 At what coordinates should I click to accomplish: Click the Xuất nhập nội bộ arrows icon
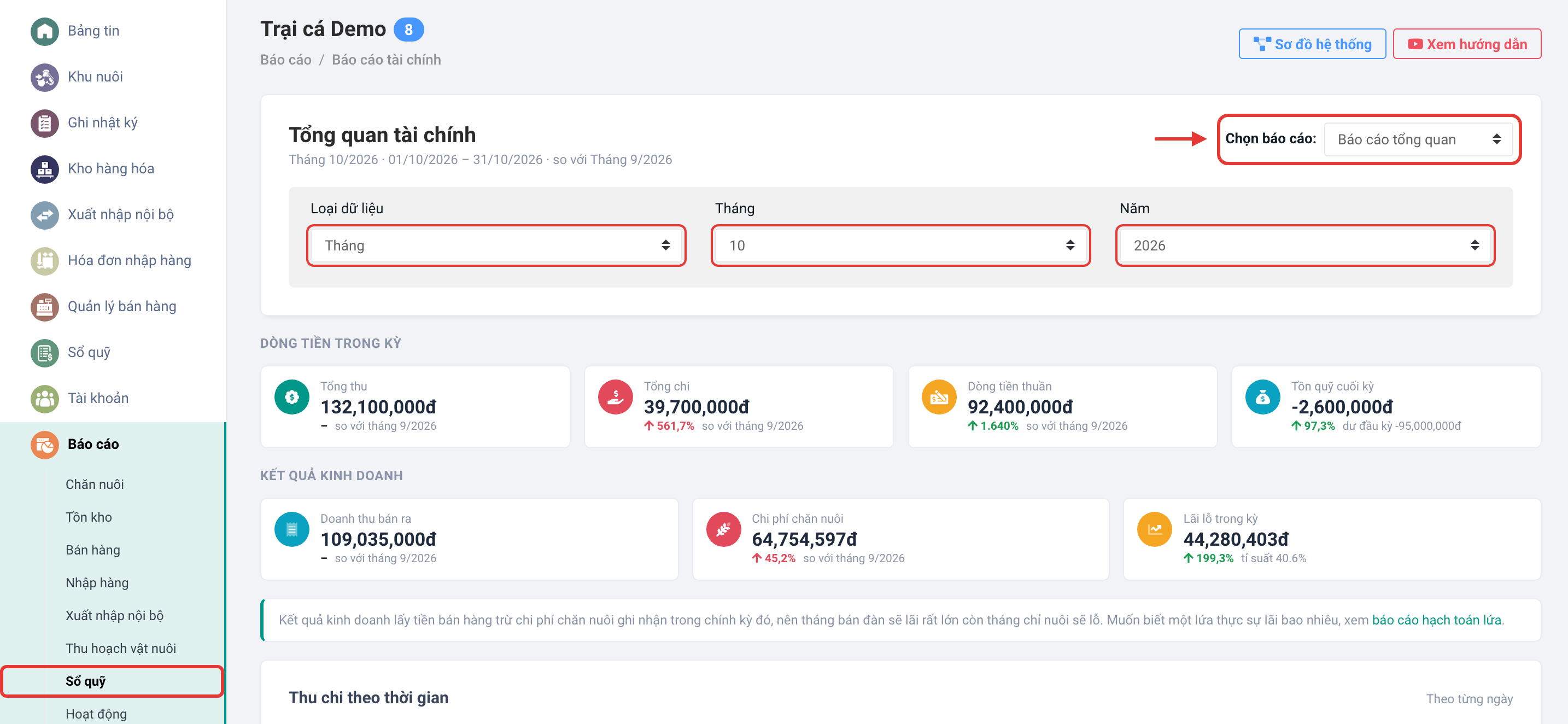[x=44, y=215]
